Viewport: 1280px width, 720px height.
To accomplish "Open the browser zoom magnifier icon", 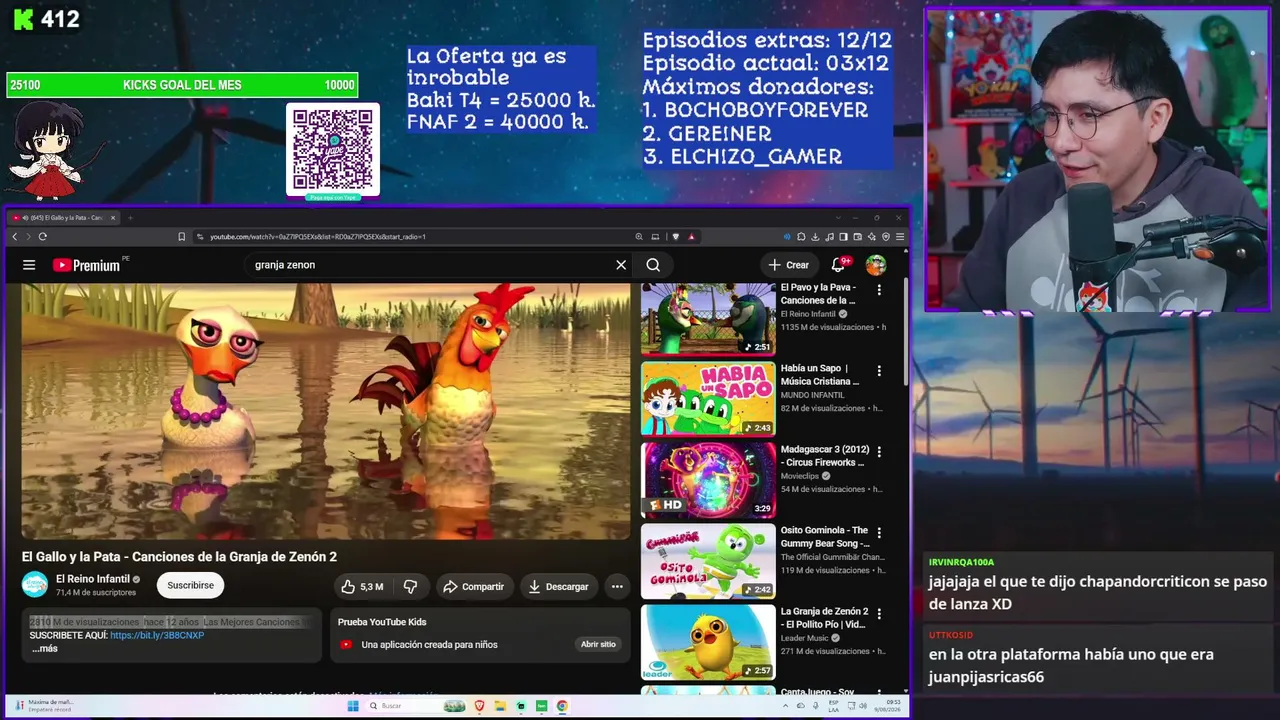I will tap(639, 237).
